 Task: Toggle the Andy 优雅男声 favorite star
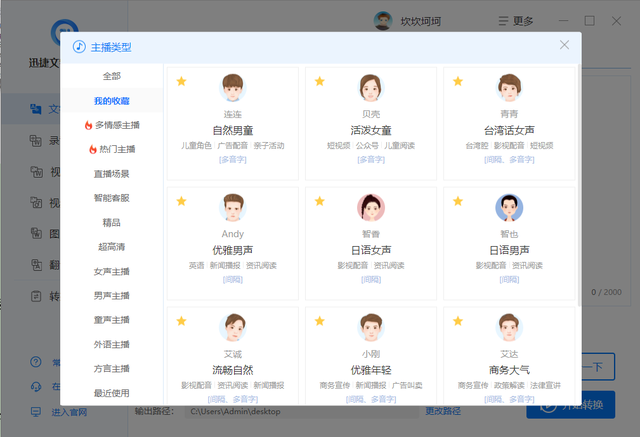pyautogui.click(x=181, y=201)
